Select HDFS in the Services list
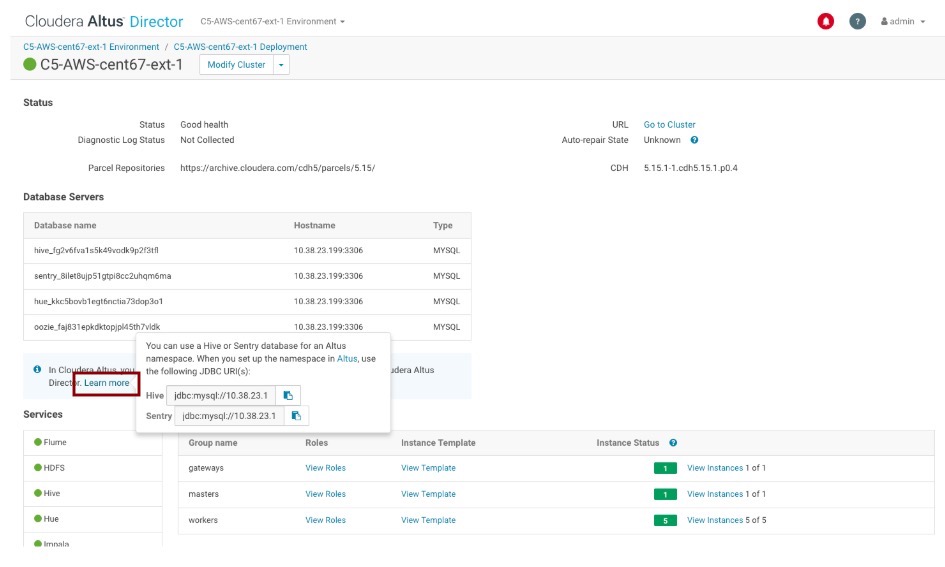The height and width of the screenshot is (567, 945). [x=55, y=468]
